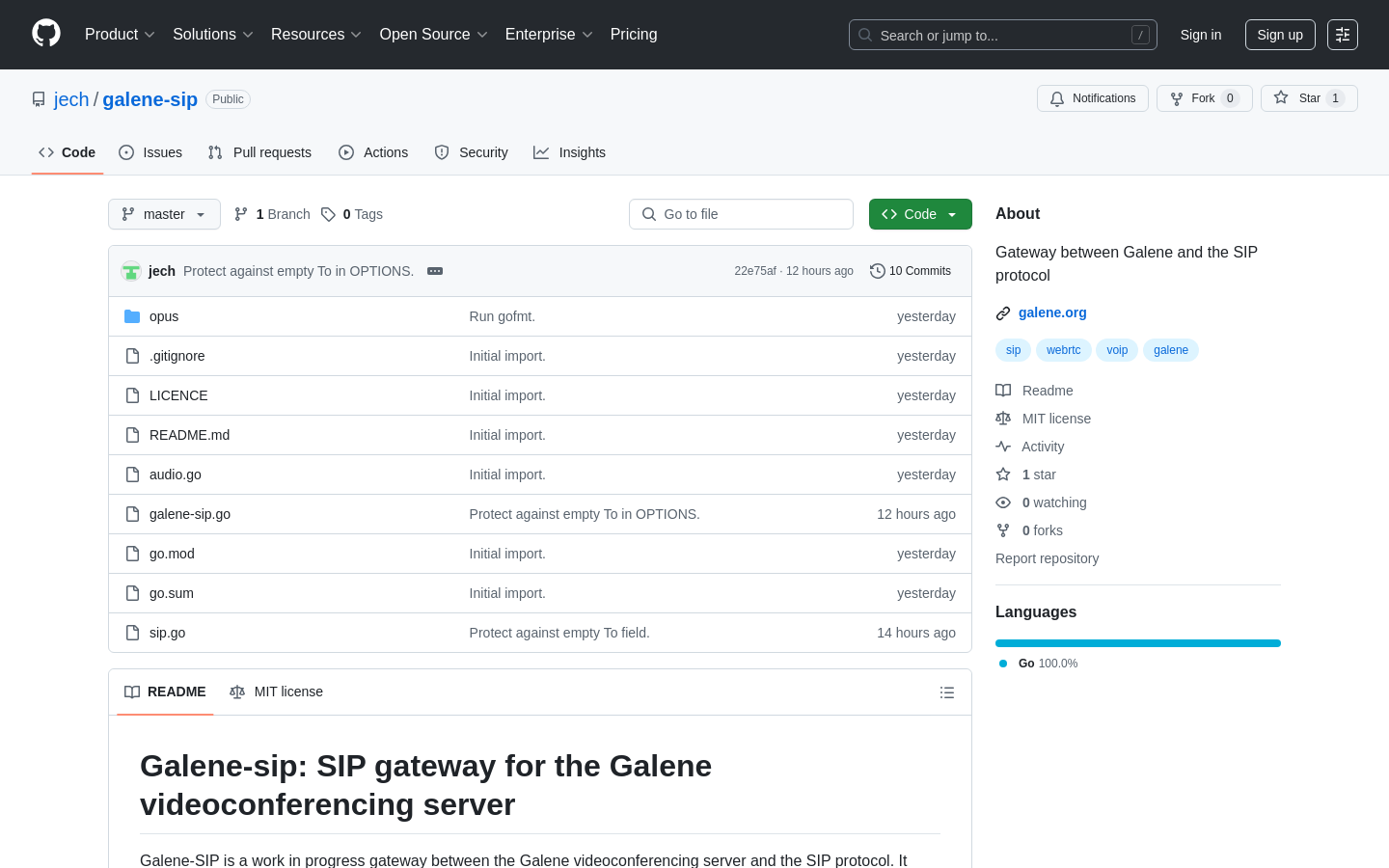The image size is (1389, 868).
Task: Click the branch icon beside 1 Branch
Action: [241, 214]
